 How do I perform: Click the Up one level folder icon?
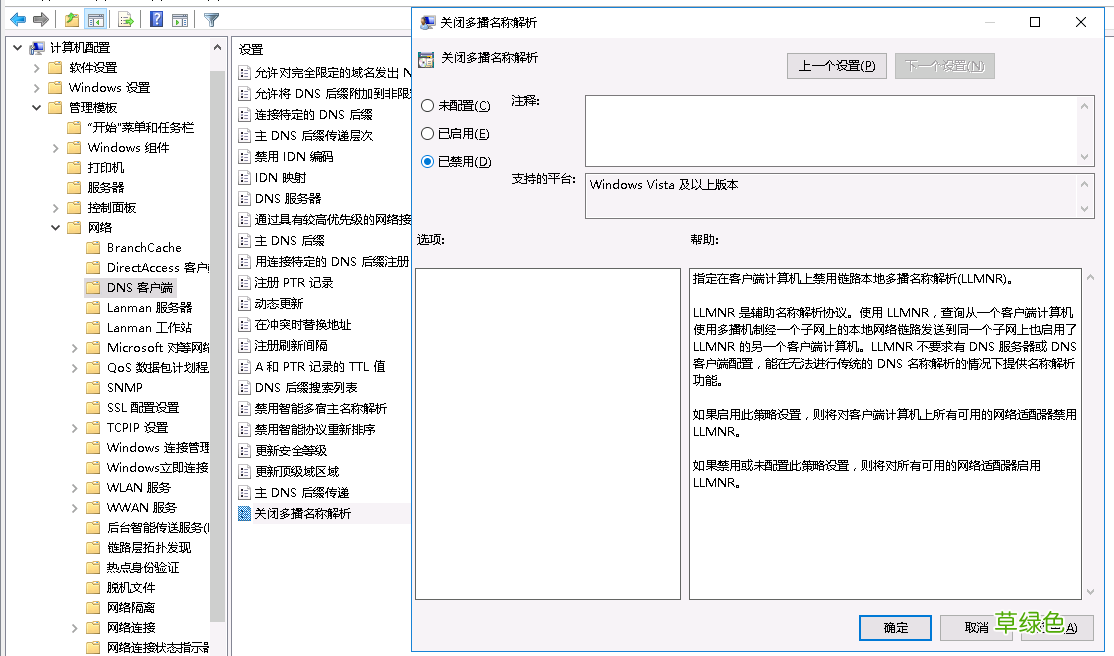click(x=71, y=19)
